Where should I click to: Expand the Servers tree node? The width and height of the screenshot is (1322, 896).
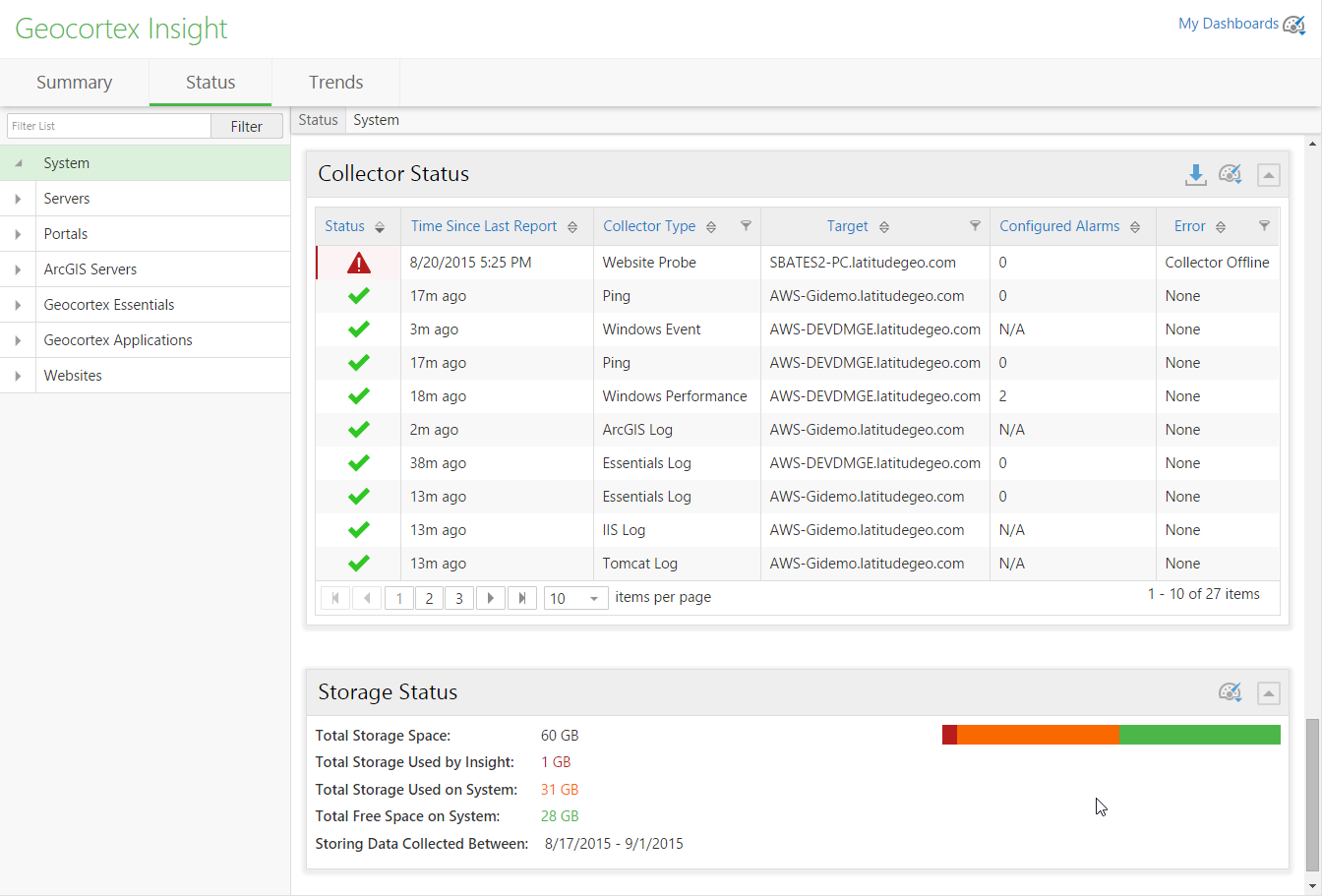pyautogui.click(x=18, y=199)
